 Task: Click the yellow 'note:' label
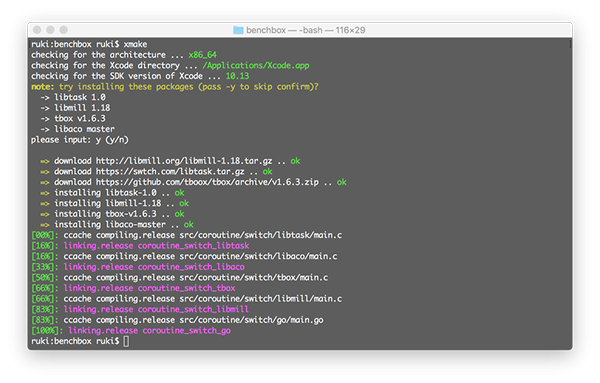(42, 86)
